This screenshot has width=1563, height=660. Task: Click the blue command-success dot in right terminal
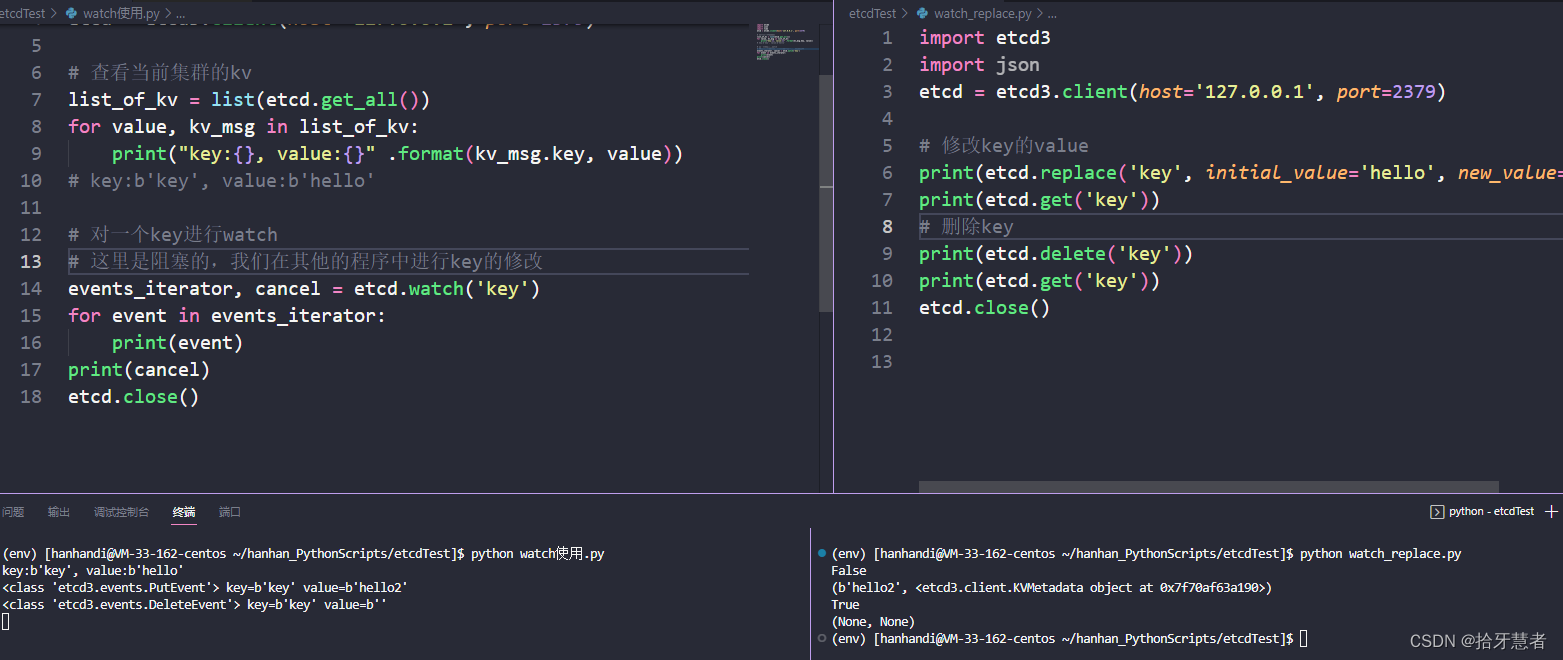click(822, 553)
